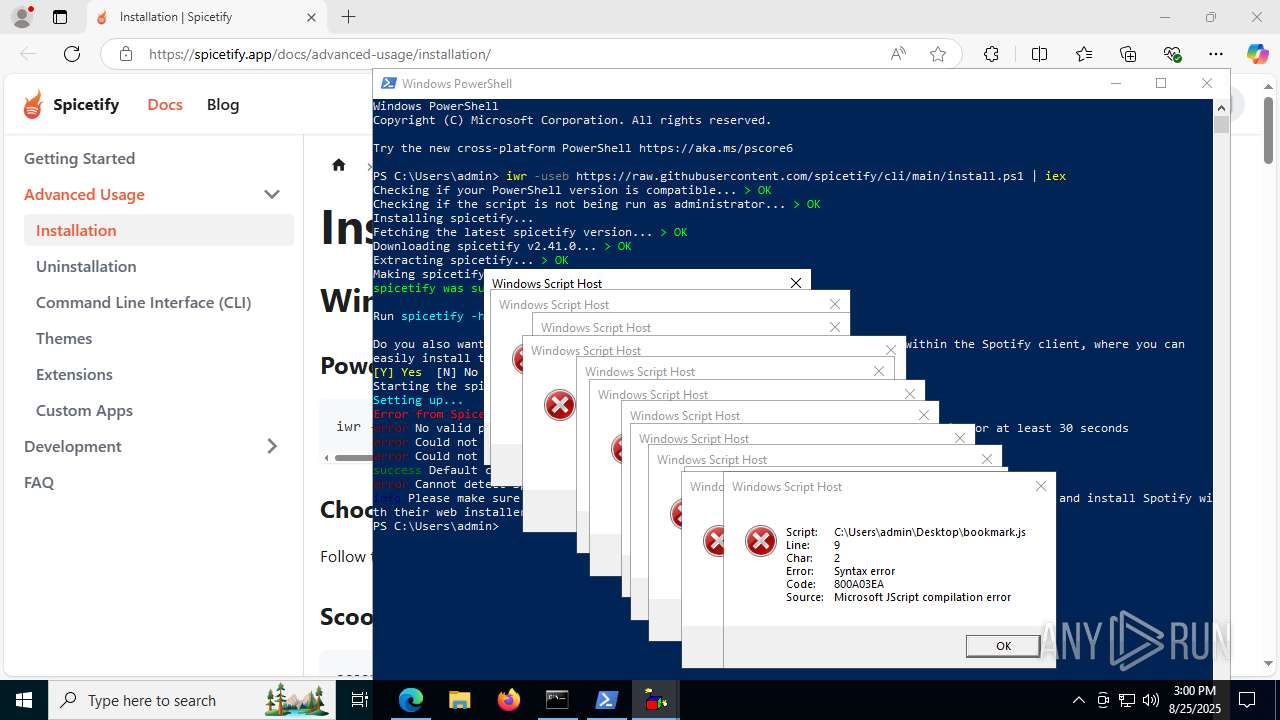Open the Blog navigation tab
The image size is (1280, 720).
tap(223, 104)
